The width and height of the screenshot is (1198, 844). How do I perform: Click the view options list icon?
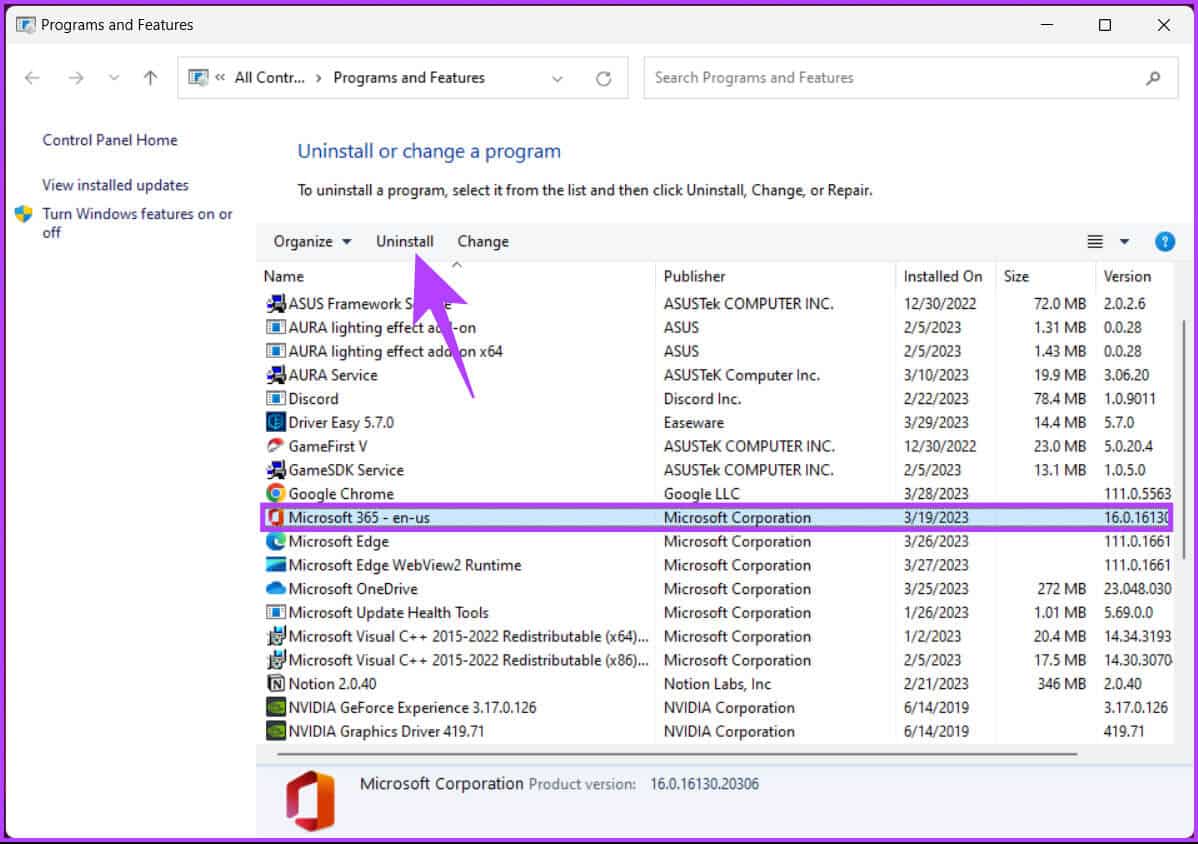[1095, 242]
